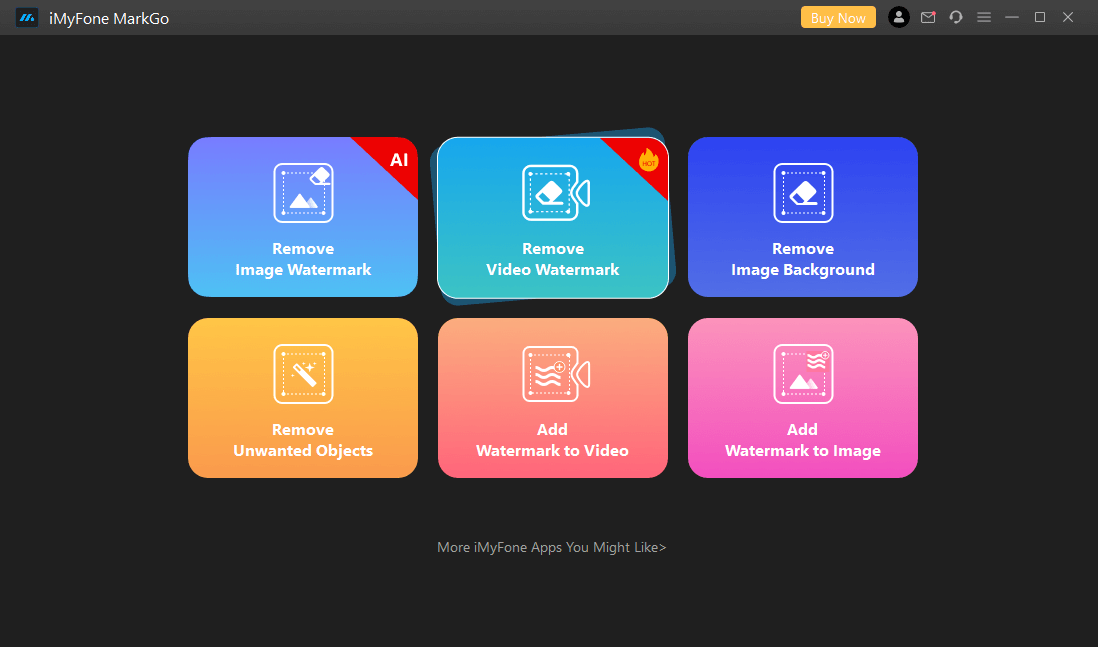Viewport: 1098px width, 647px height.
Task: Click the eraser icon on Remove Image Background
Action: pyautogui.click(x=803, y=193)
